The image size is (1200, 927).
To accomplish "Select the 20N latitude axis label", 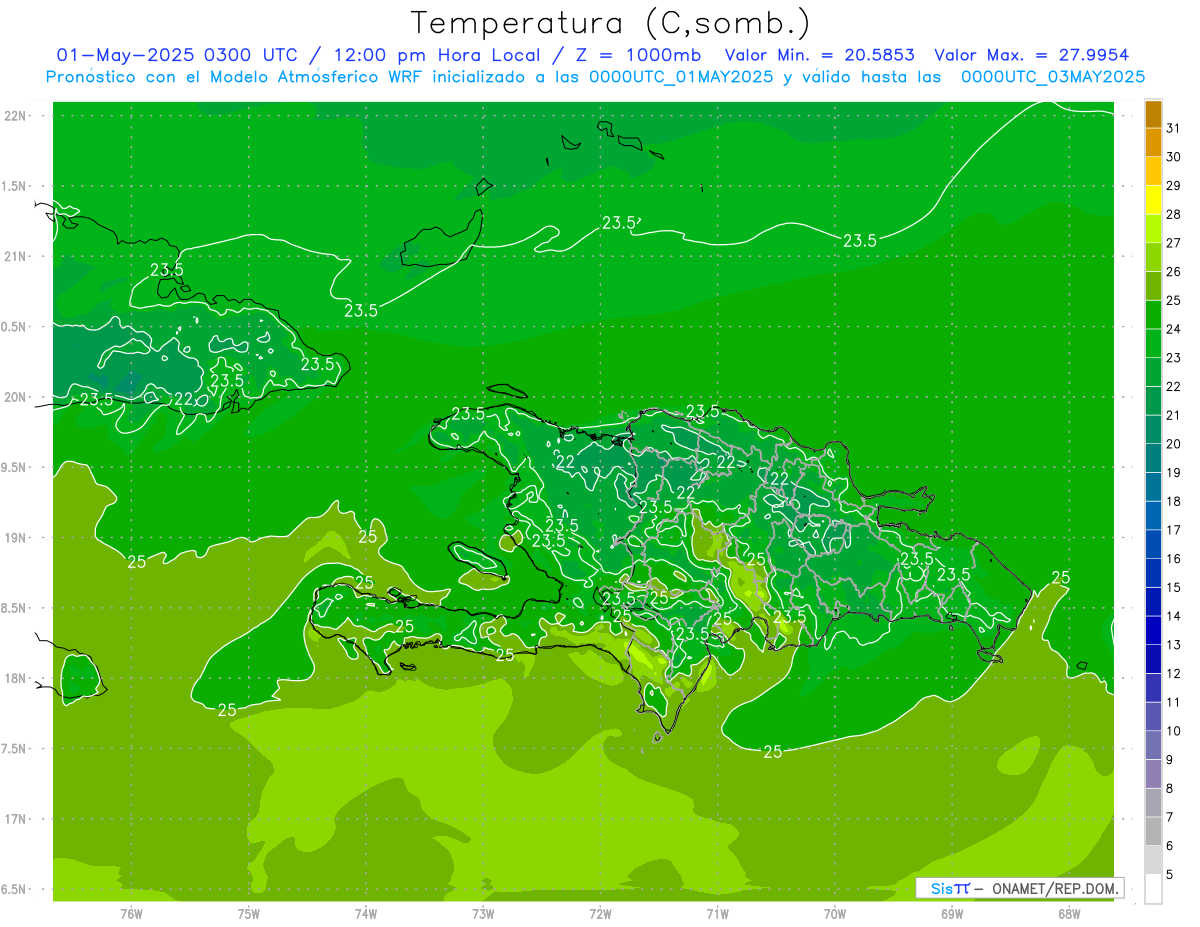I will point(17,397).
